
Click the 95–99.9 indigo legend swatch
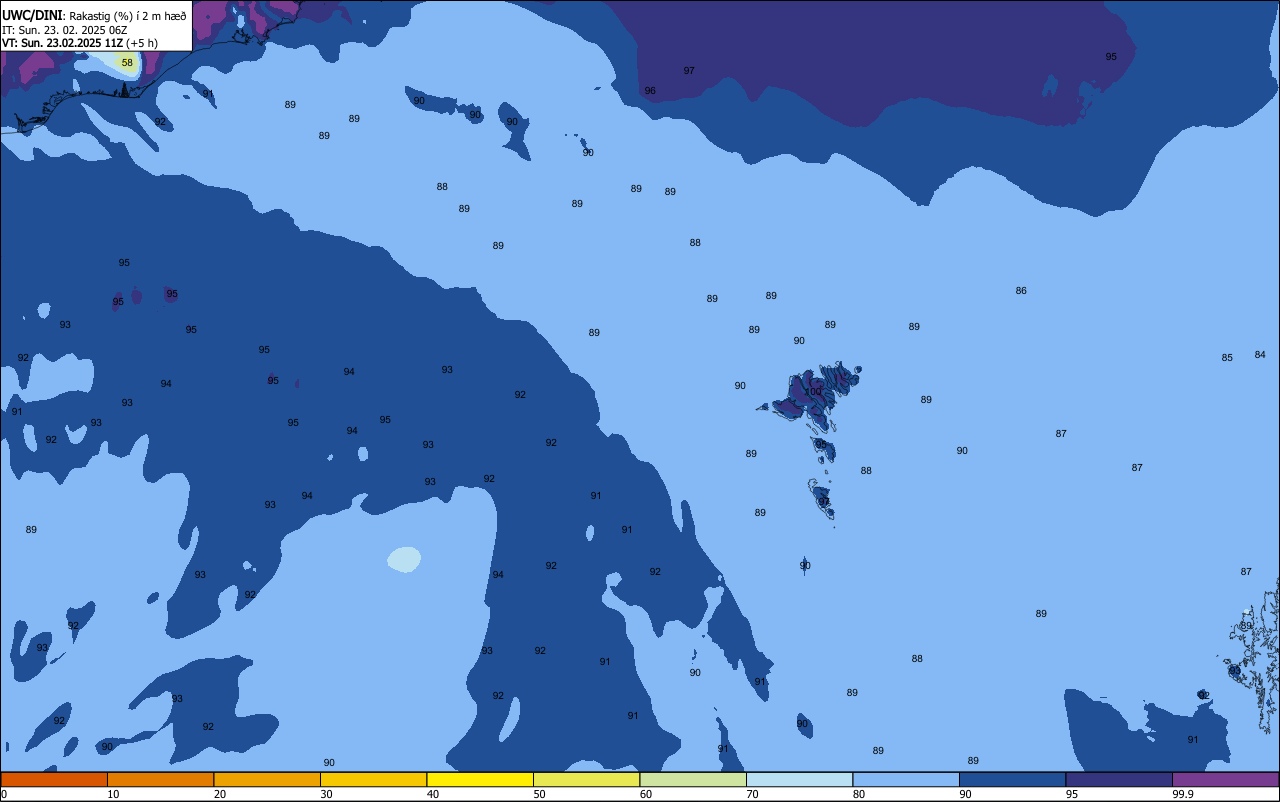tap(1119, 779)
